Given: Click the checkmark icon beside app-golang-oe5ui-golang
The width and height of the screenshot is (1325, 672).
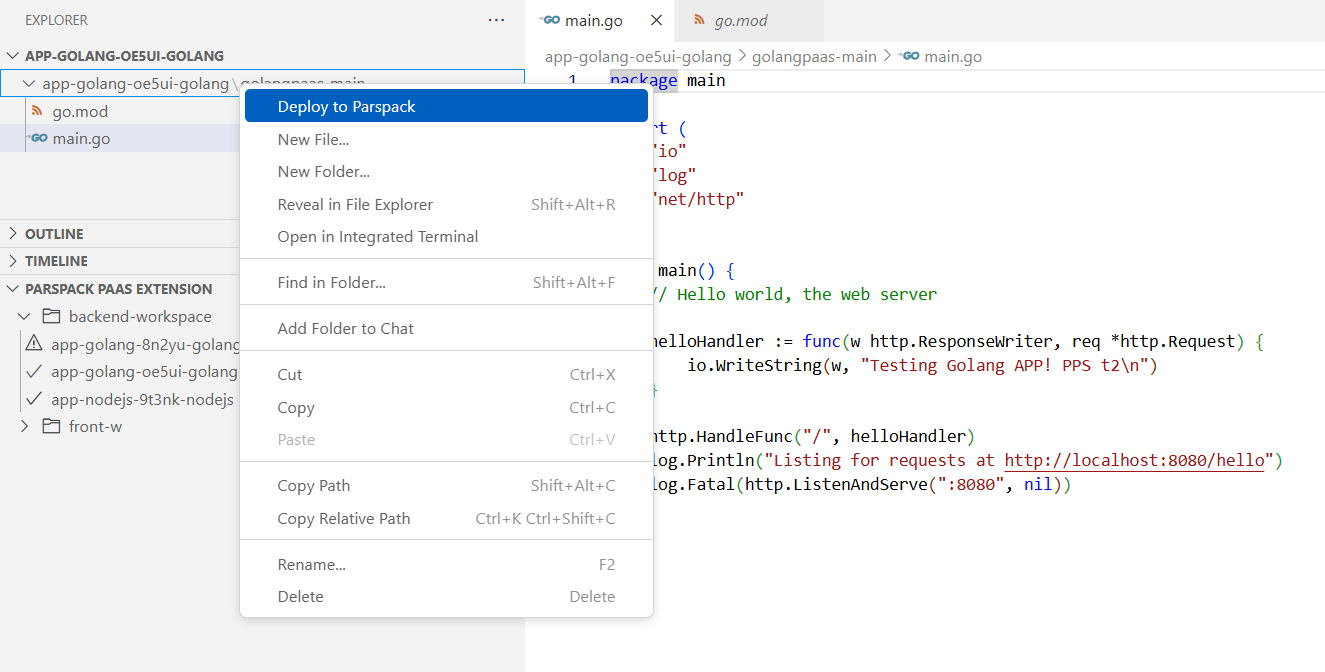Looking at the screenshot, I should click(34, 372).
